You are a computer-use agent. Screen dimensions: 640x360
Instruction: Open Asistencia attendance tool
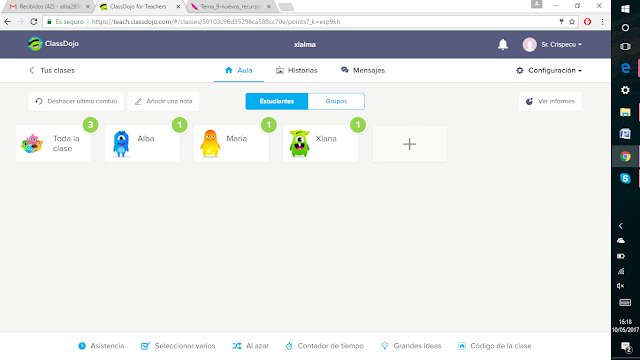point(101,346)
